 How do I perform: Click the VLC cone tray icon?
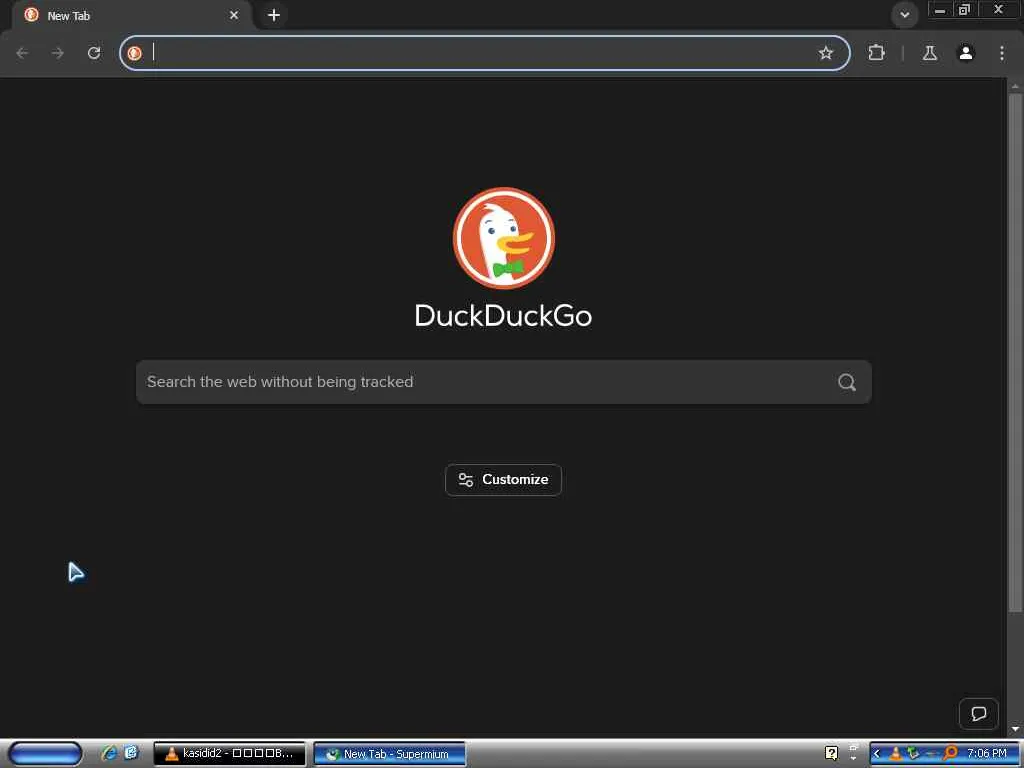click(x=895, y=754)
